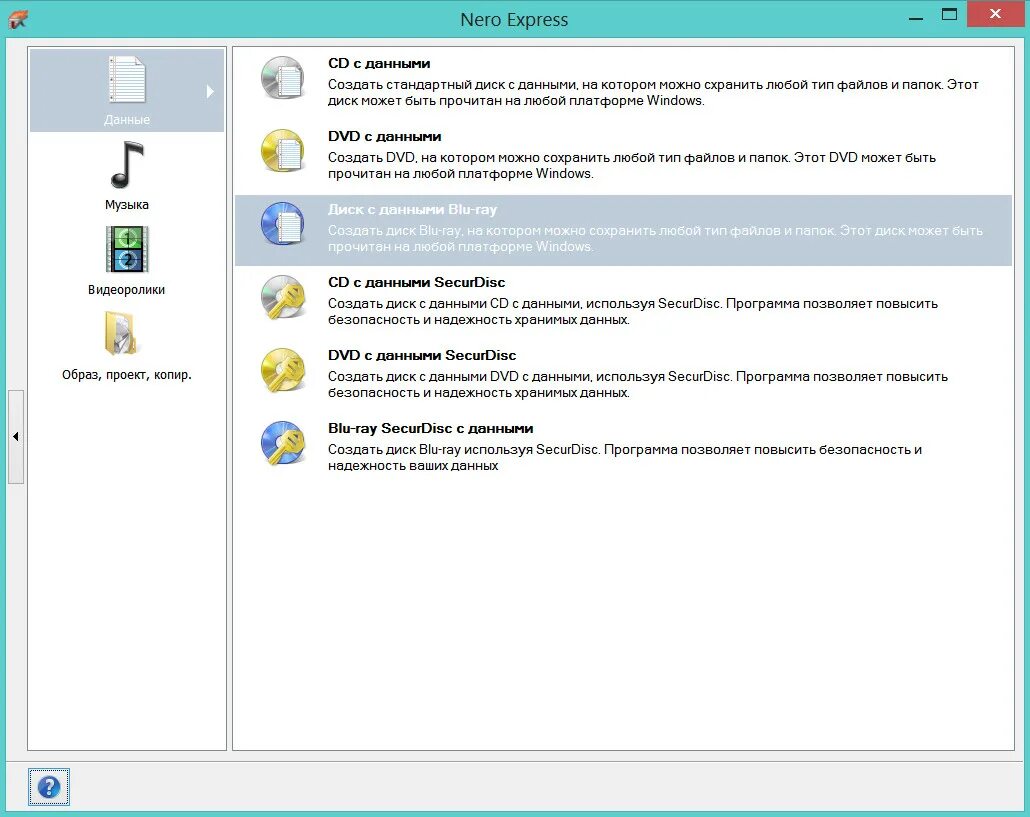Open help with the question mark button
This screenshot has width=1030, height=817.
click(x=49, y=787)
